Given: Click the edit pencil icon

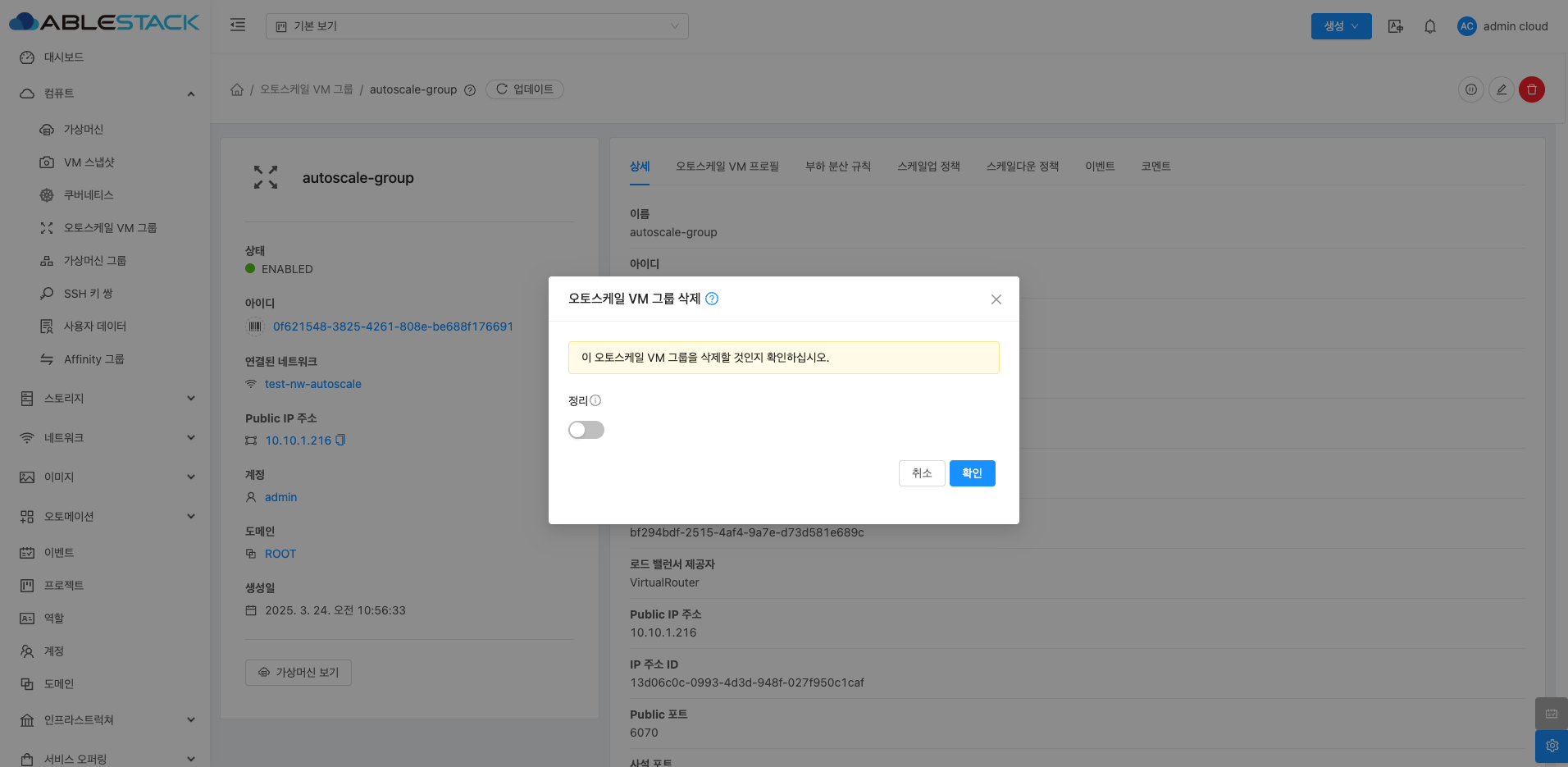Looking at the screenshot, I should (1501, 89).
